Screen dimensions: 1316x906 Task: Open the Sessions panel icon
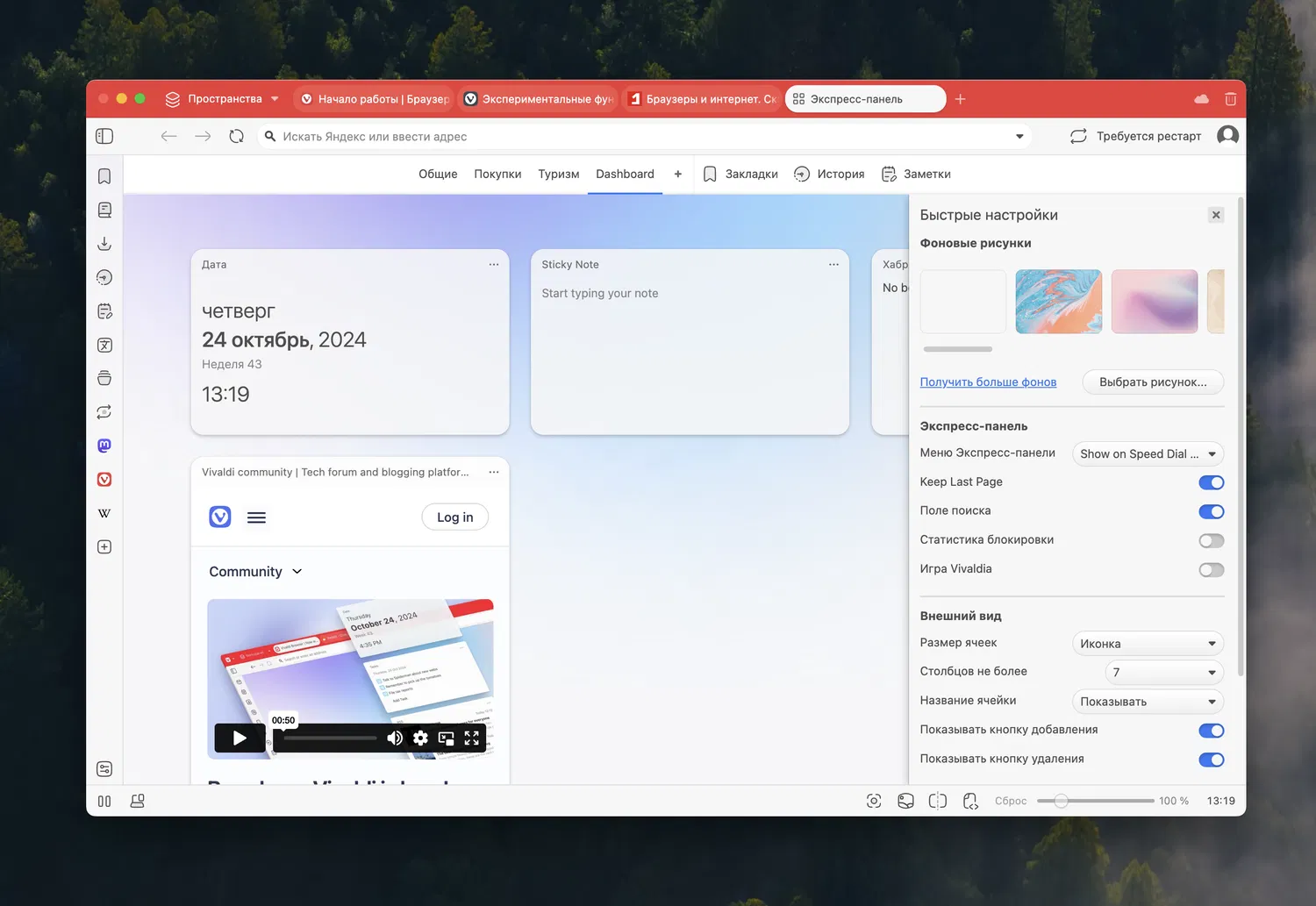point(104,412)
